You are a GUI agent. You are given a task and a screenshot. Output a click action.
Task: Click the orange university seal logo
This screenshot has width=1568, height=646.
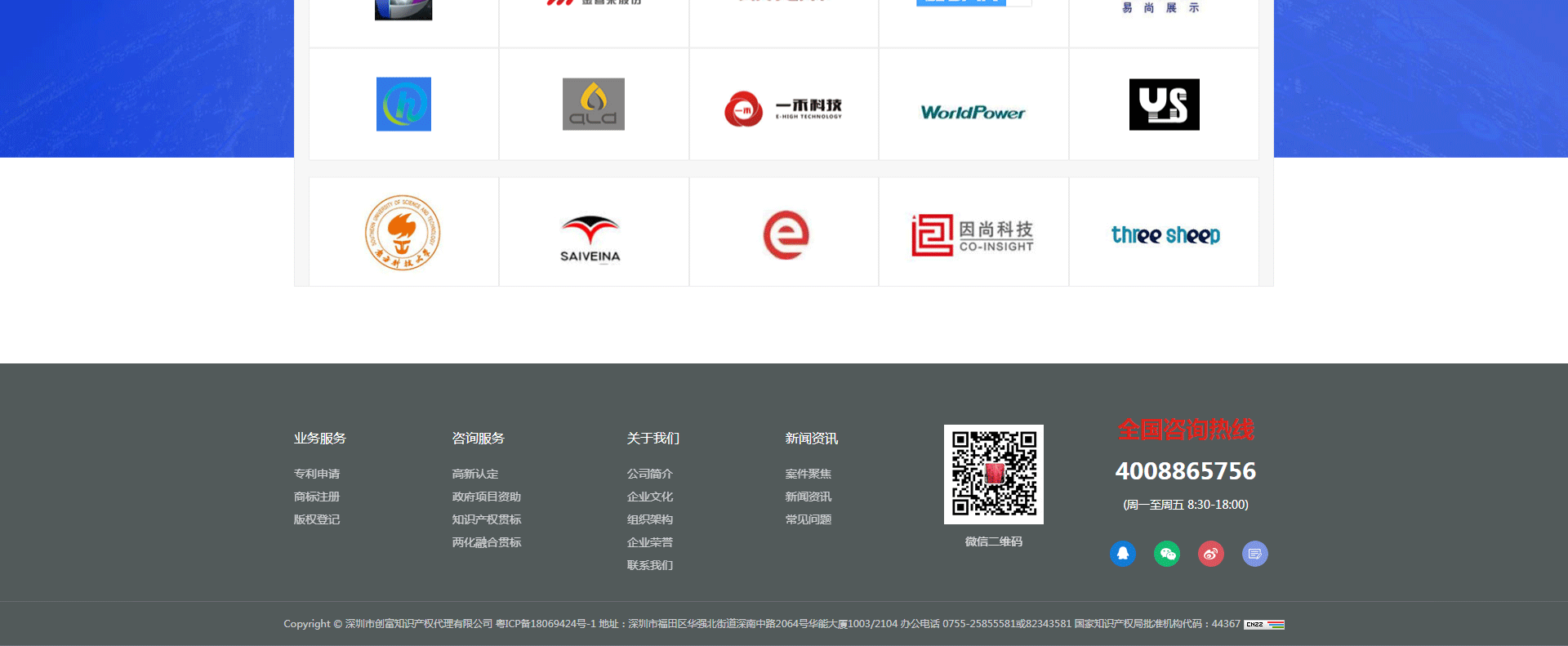(x=403, y=233)
